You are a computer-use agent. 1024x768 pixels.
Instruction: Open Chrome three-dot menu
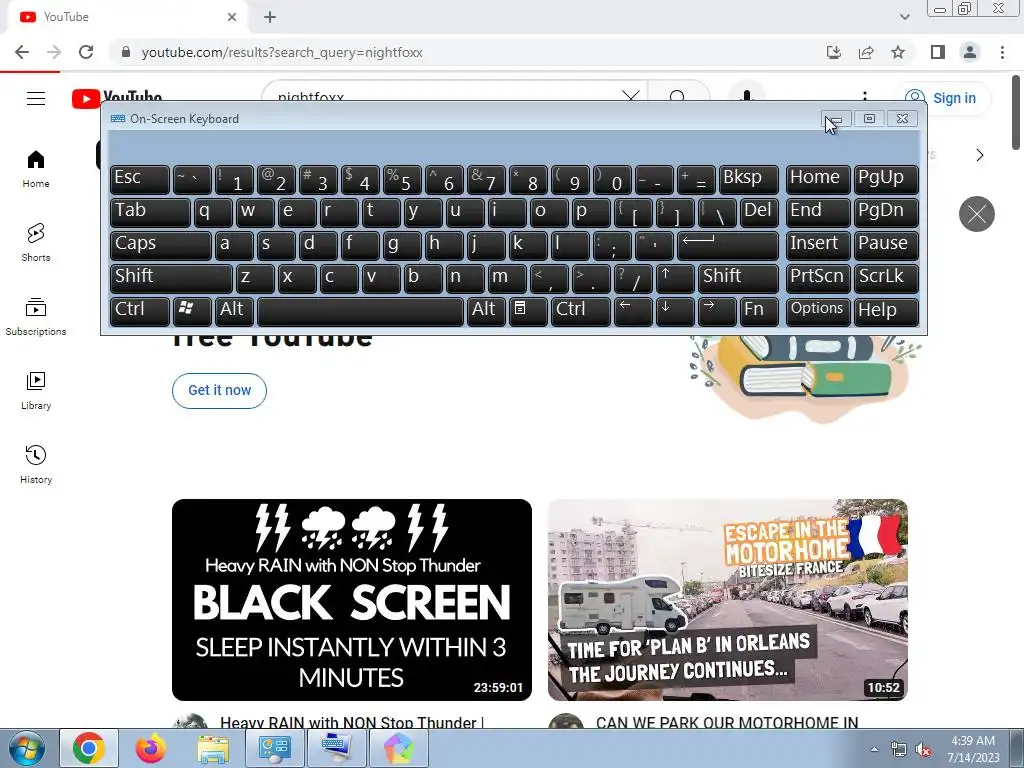(1002, 52)
